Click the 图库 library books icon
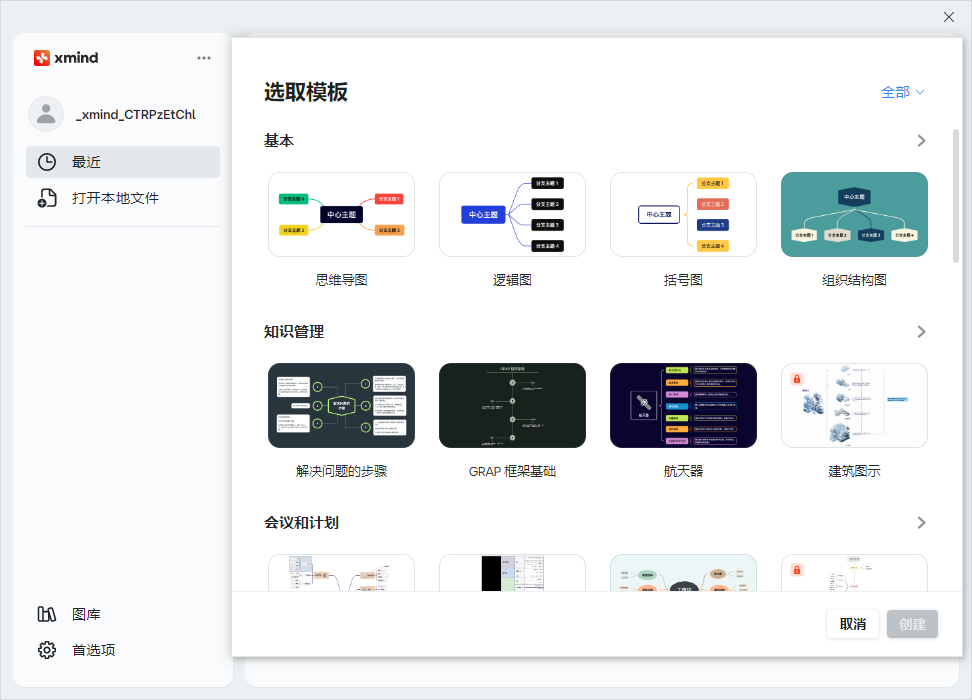The height and width of the screenshot is (700, 972). click(x=47, y=614)
